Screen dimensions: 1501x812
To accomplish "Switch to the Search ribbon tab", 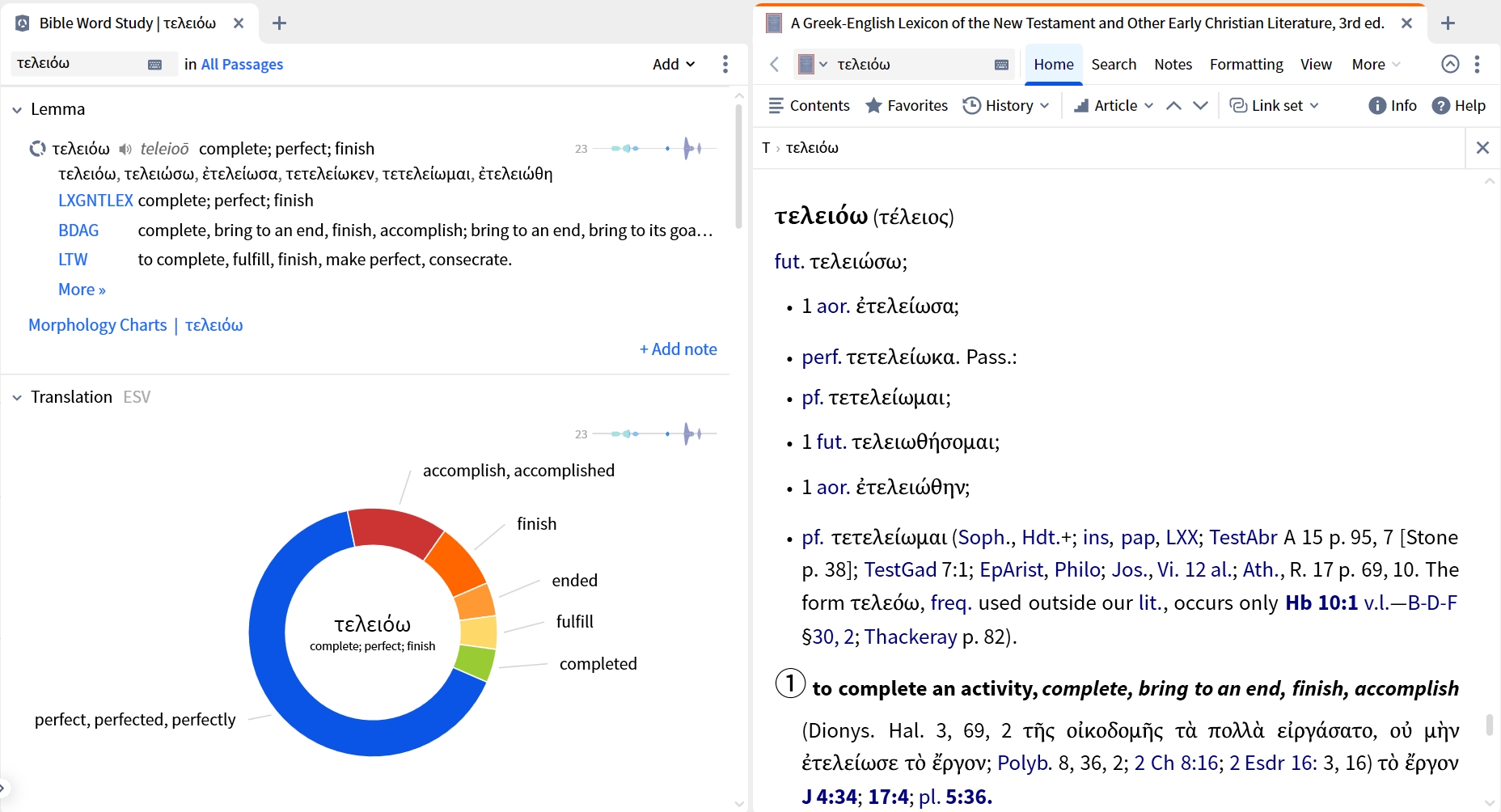I will [1114, 64].
